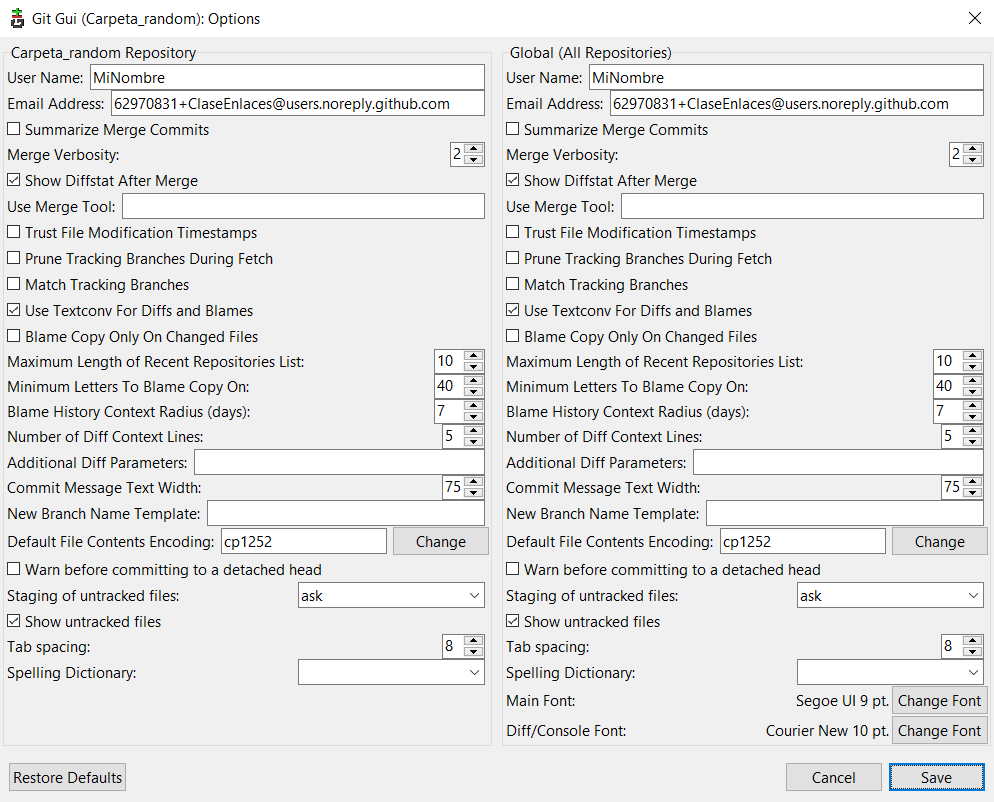
Task: Cancel the Options dialog
Action: 834,777
